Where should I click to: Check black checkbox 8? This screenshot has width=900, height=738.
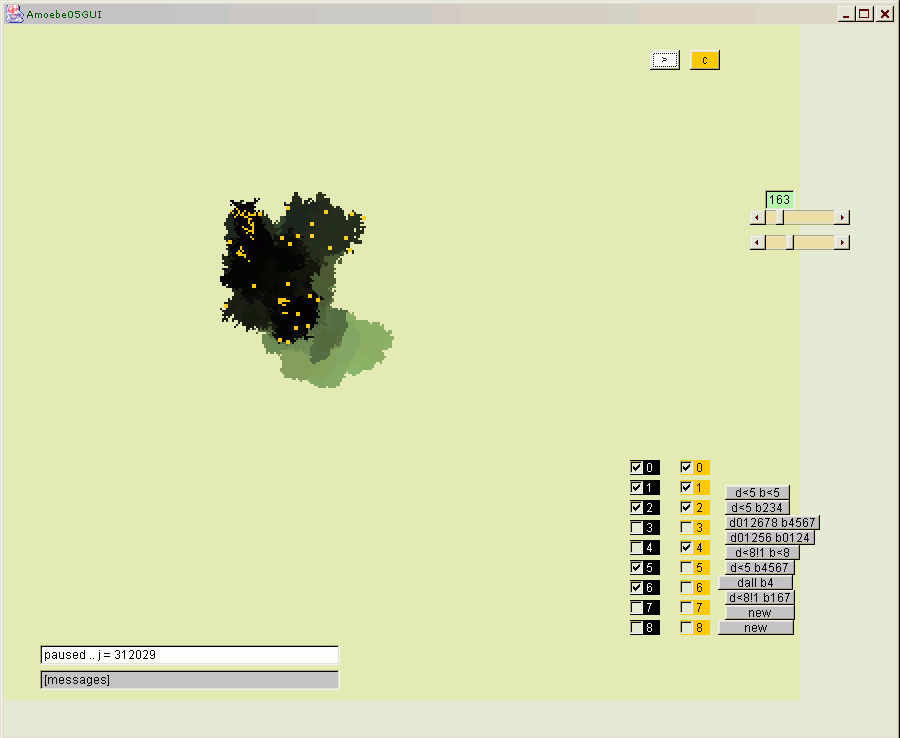click(x=637, y=627)
